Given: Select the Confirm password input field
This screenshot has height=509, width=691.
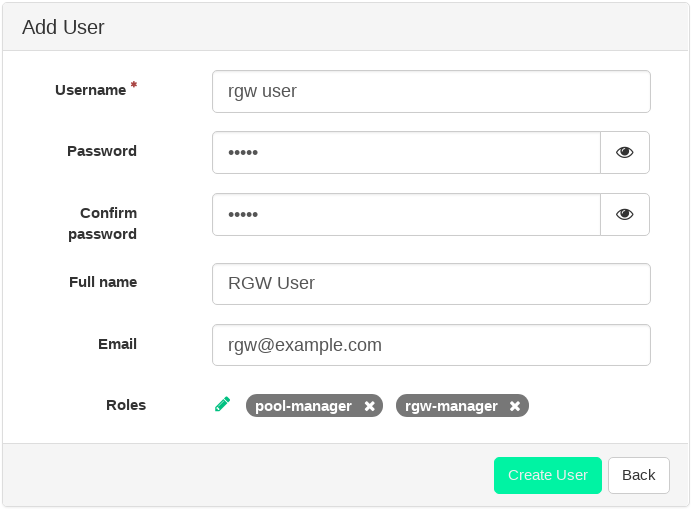Looking at the screenshot, I should (406, 214).
